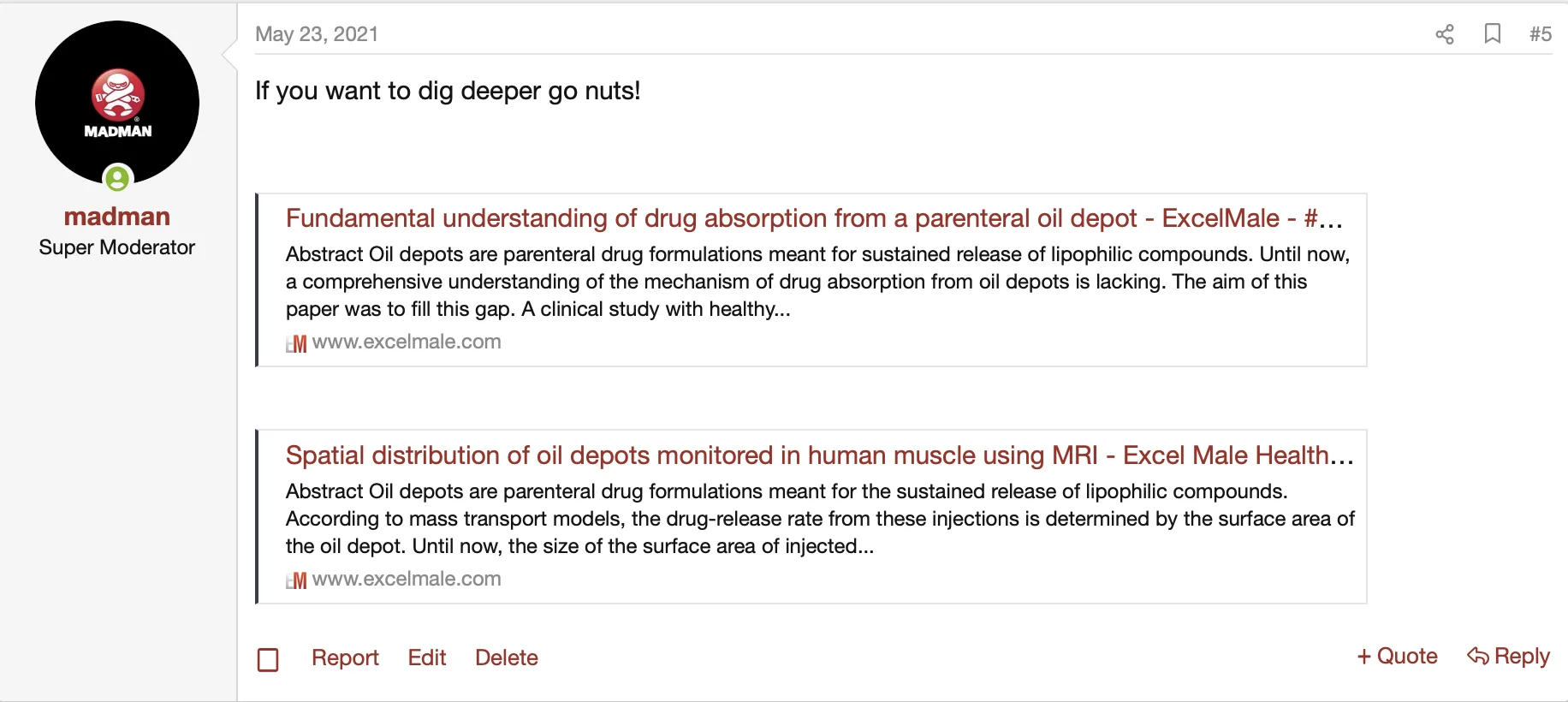1568x702 pixels.
Task: Tick the post selection checkbox
Action: pos(268,659)
